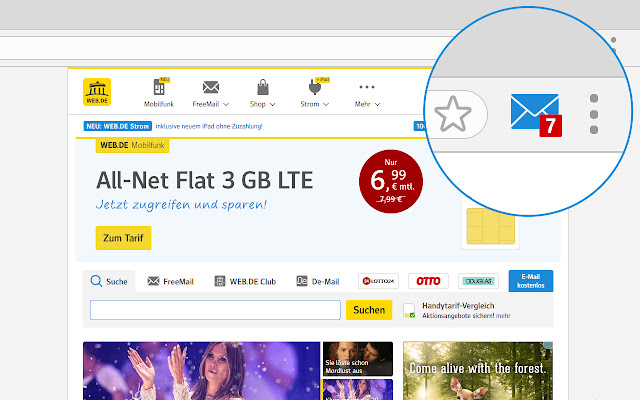640x400 pixels.
Task: Switch to the De-Mail tab label
Action: coord(325,282)
